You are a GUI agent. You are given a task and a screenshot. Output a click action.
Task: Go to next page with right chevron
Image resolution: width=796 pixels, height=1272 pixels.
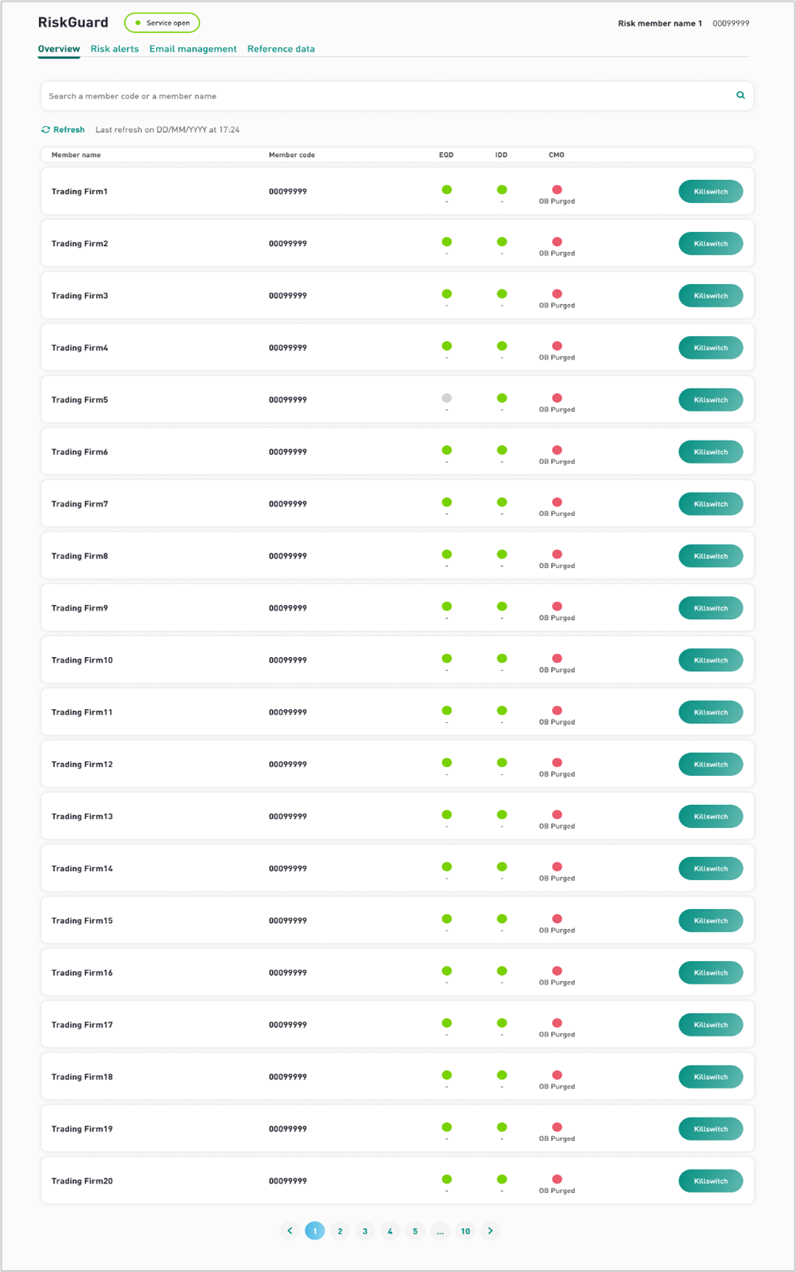point(490,1231)
